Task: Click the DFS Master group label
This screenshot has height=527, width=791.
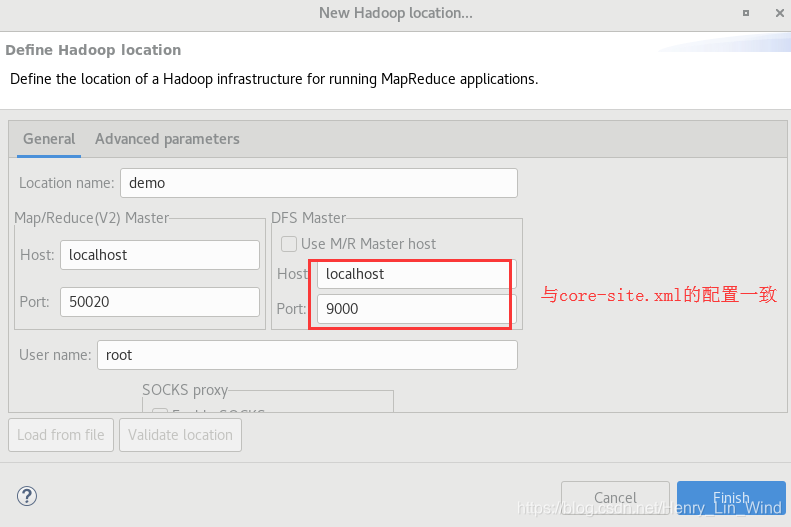Action: coord(308,218)
